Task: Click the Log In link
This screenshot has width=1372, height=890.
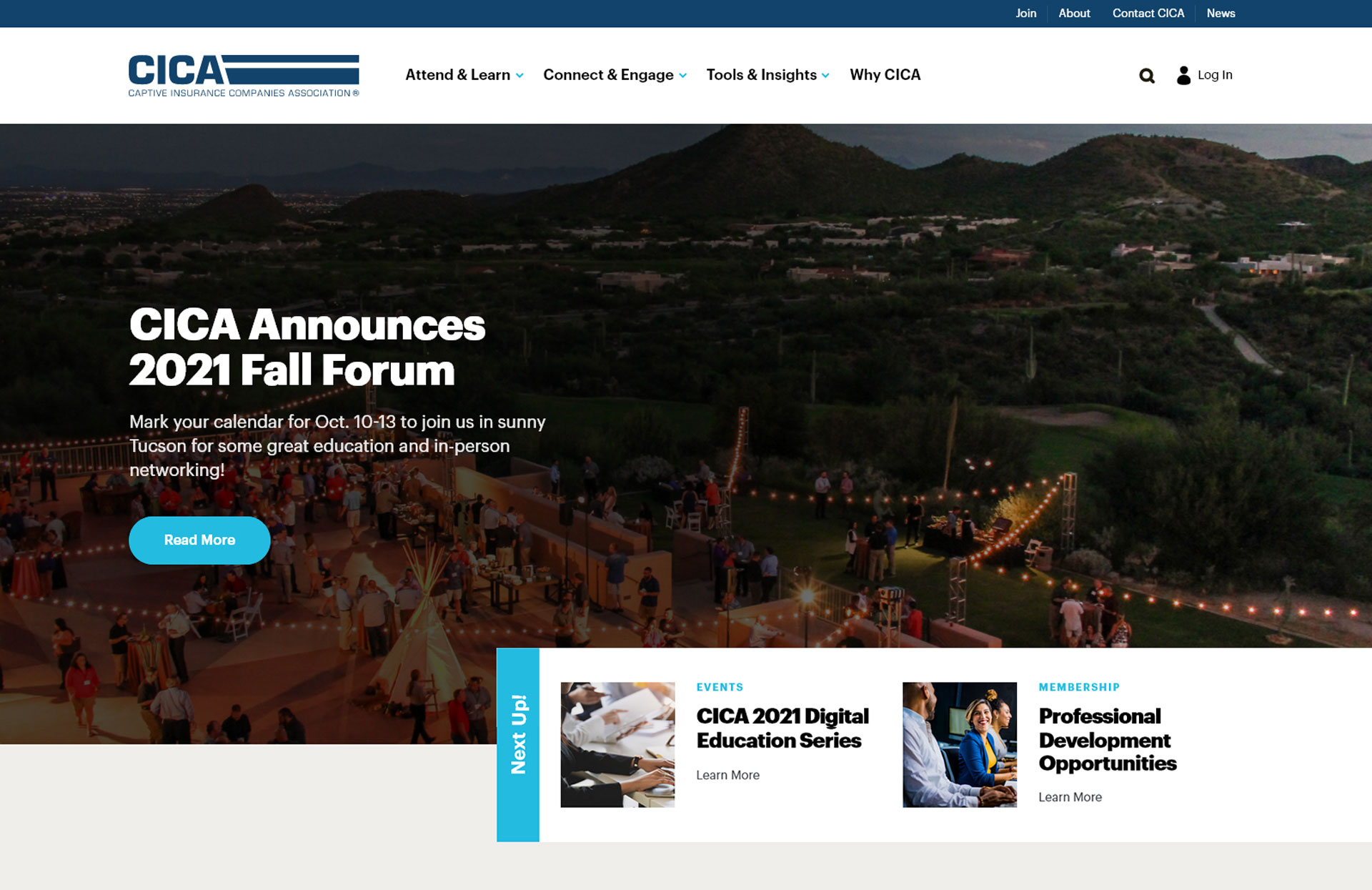Action: pos(1215,75)
